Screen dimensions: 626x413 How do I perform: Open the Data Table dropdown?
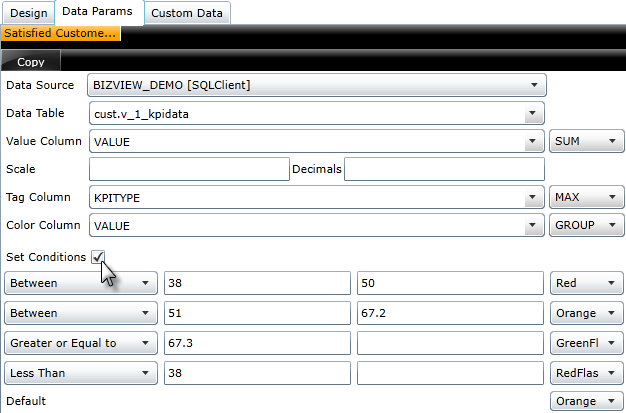tap(317, 113)
